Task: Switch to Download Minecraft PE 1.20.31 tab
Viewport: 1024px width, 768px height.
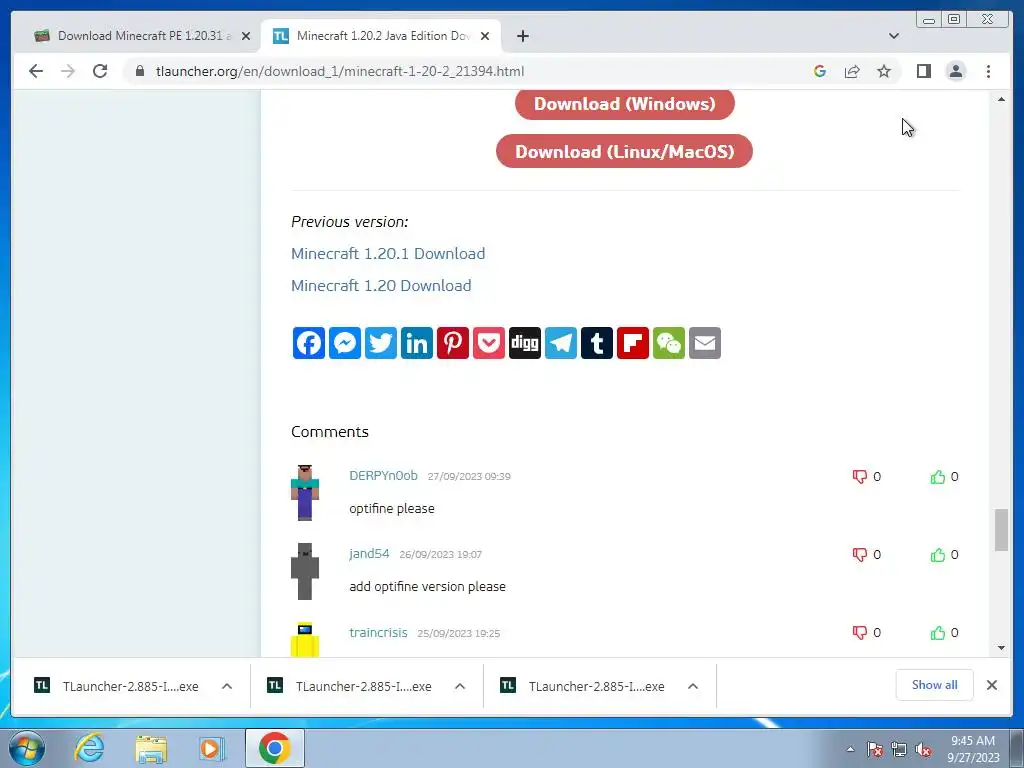Action: click(140, 36)
